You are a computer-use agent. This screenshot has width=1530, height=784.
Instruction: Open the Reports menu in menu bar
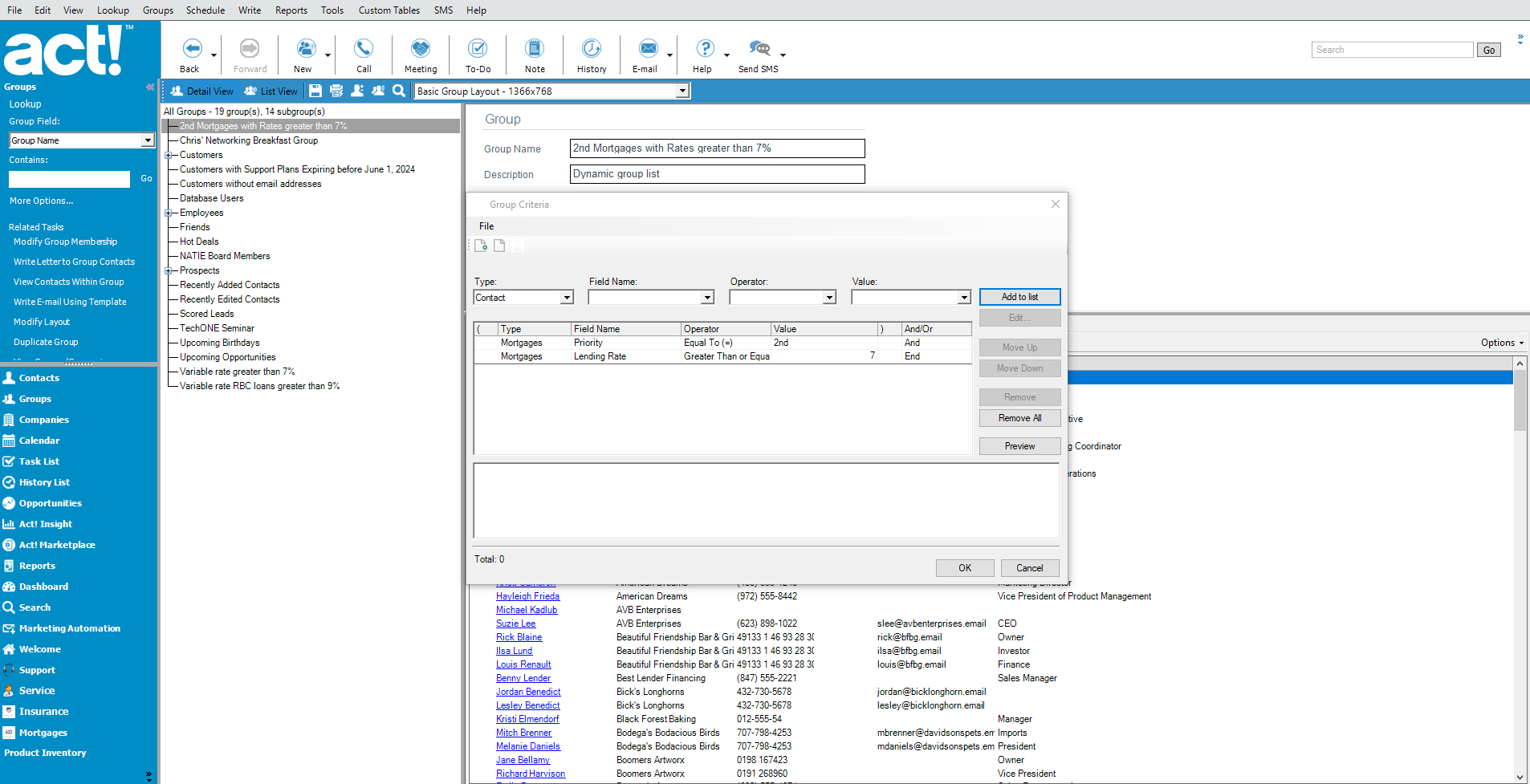pyautogui.click(x=291, y=10)
